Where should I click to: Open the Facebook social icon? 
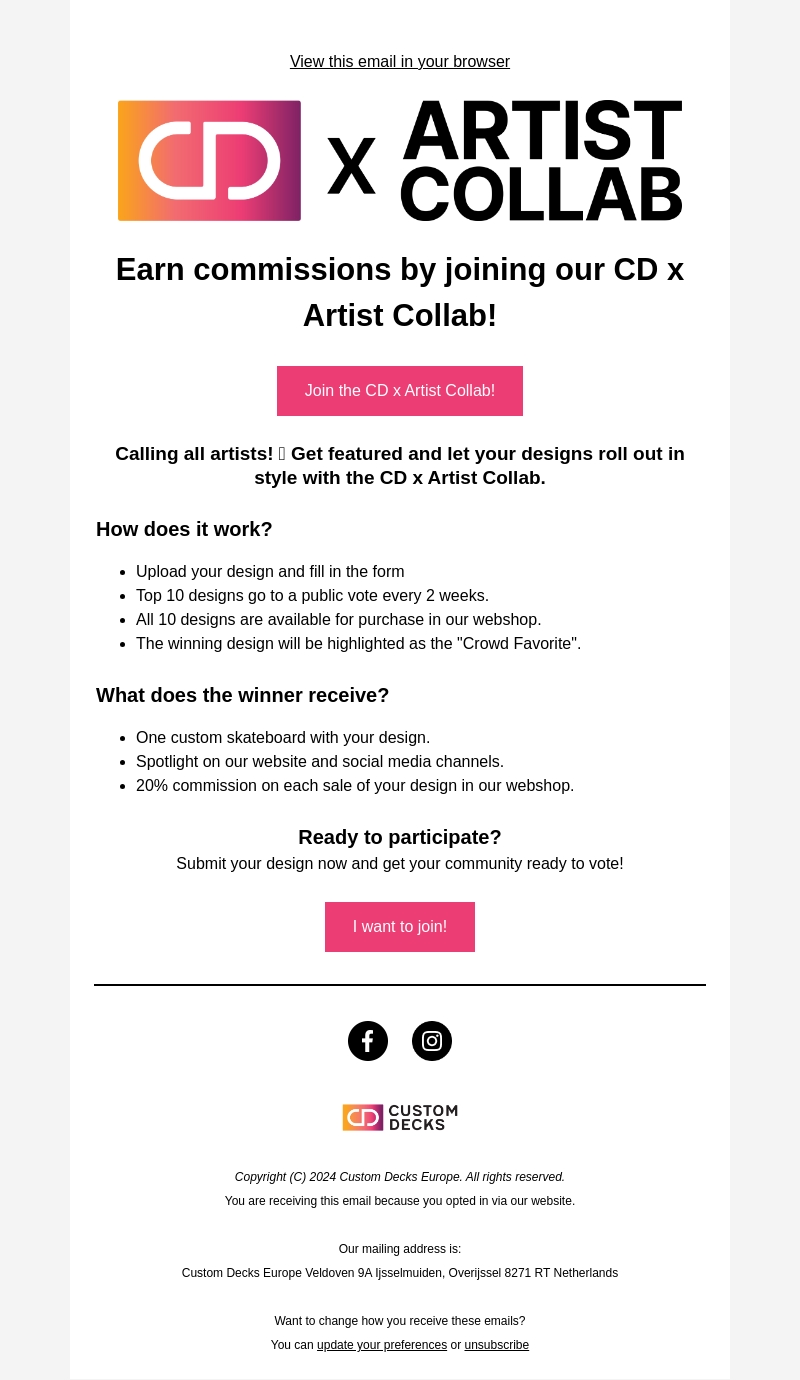[x=368, y=1041]
